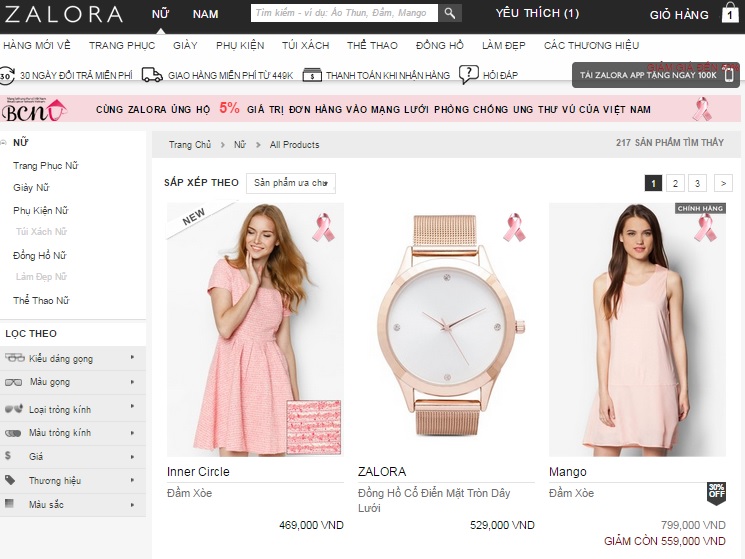745x559 pixels.
Task: Select Đồng Hồ Nữ category
Action: (40, 256)
